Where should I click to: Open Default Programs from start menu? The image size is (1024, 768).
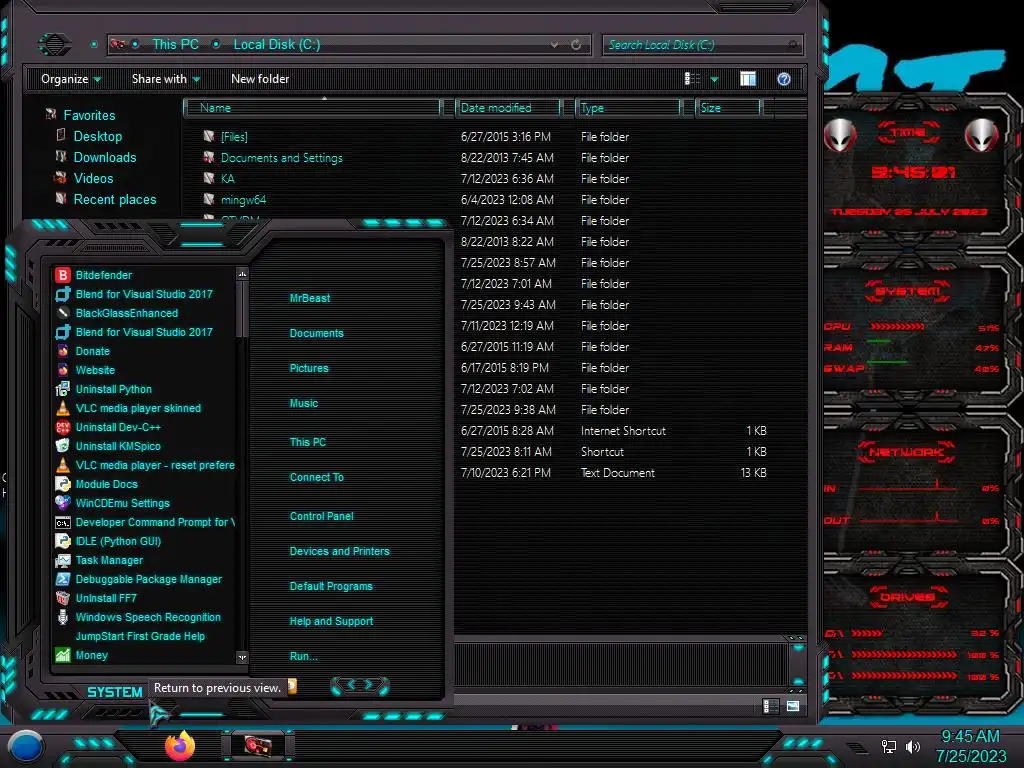click(331, 586)
